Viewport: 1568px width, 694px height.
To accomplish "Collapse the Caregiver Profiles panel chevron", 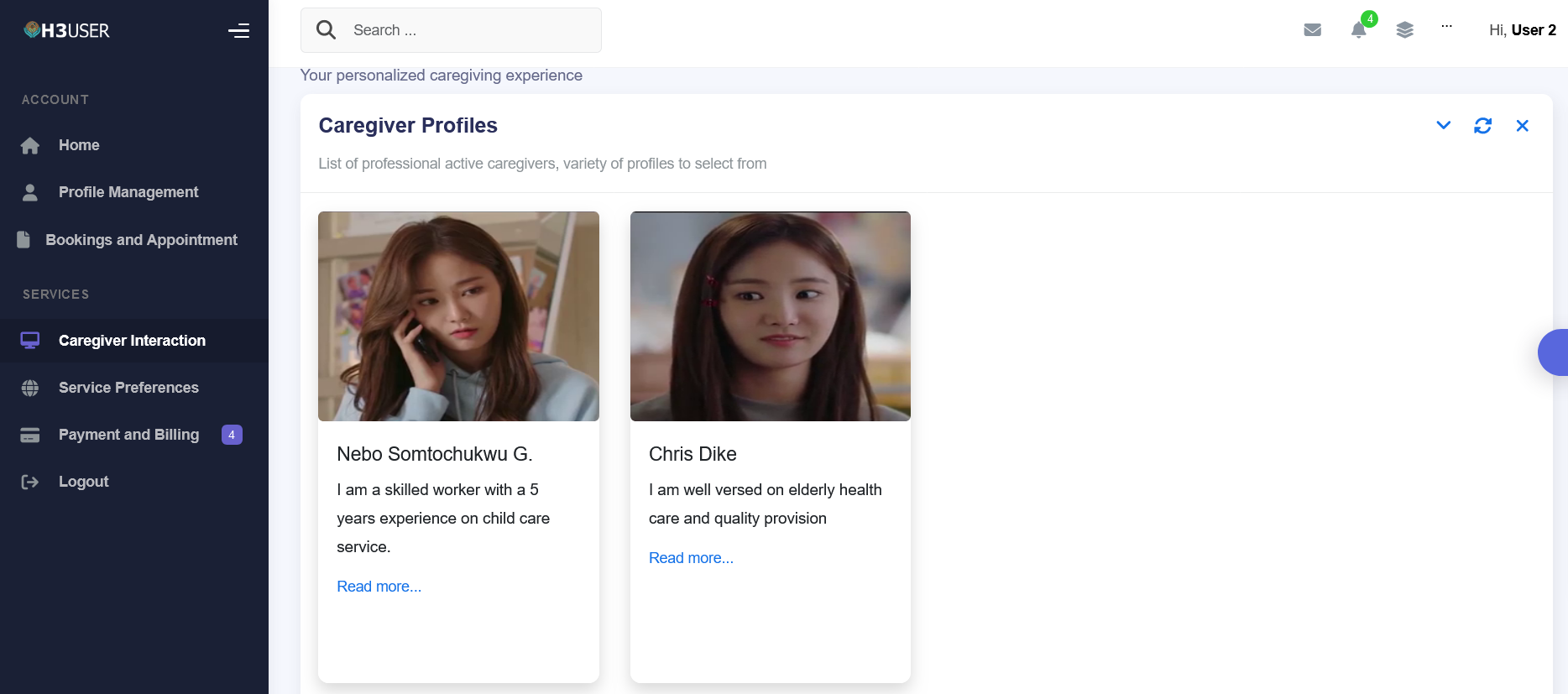I will (1443, 126).
